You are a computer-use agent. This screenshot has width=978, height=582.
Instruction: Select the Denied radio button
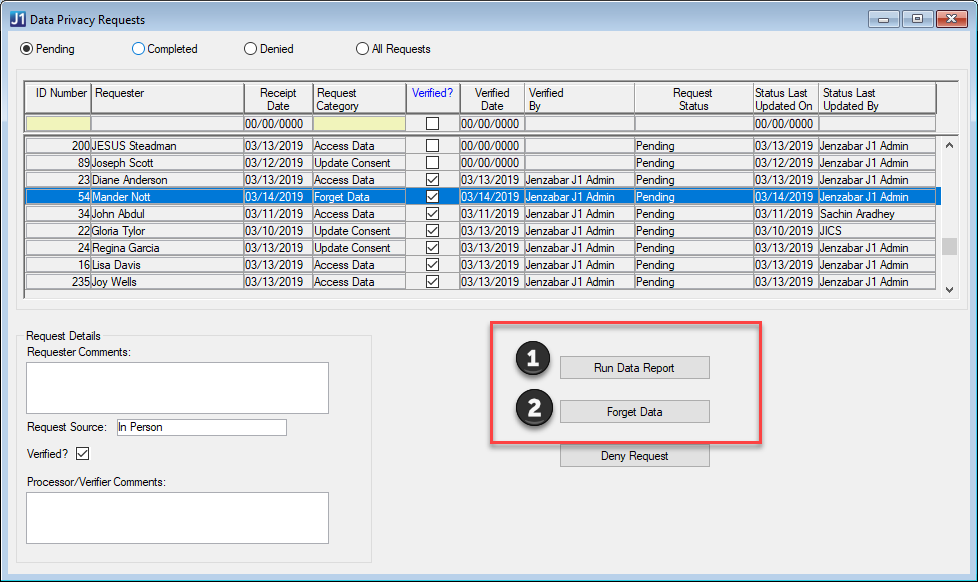point(251,49)
